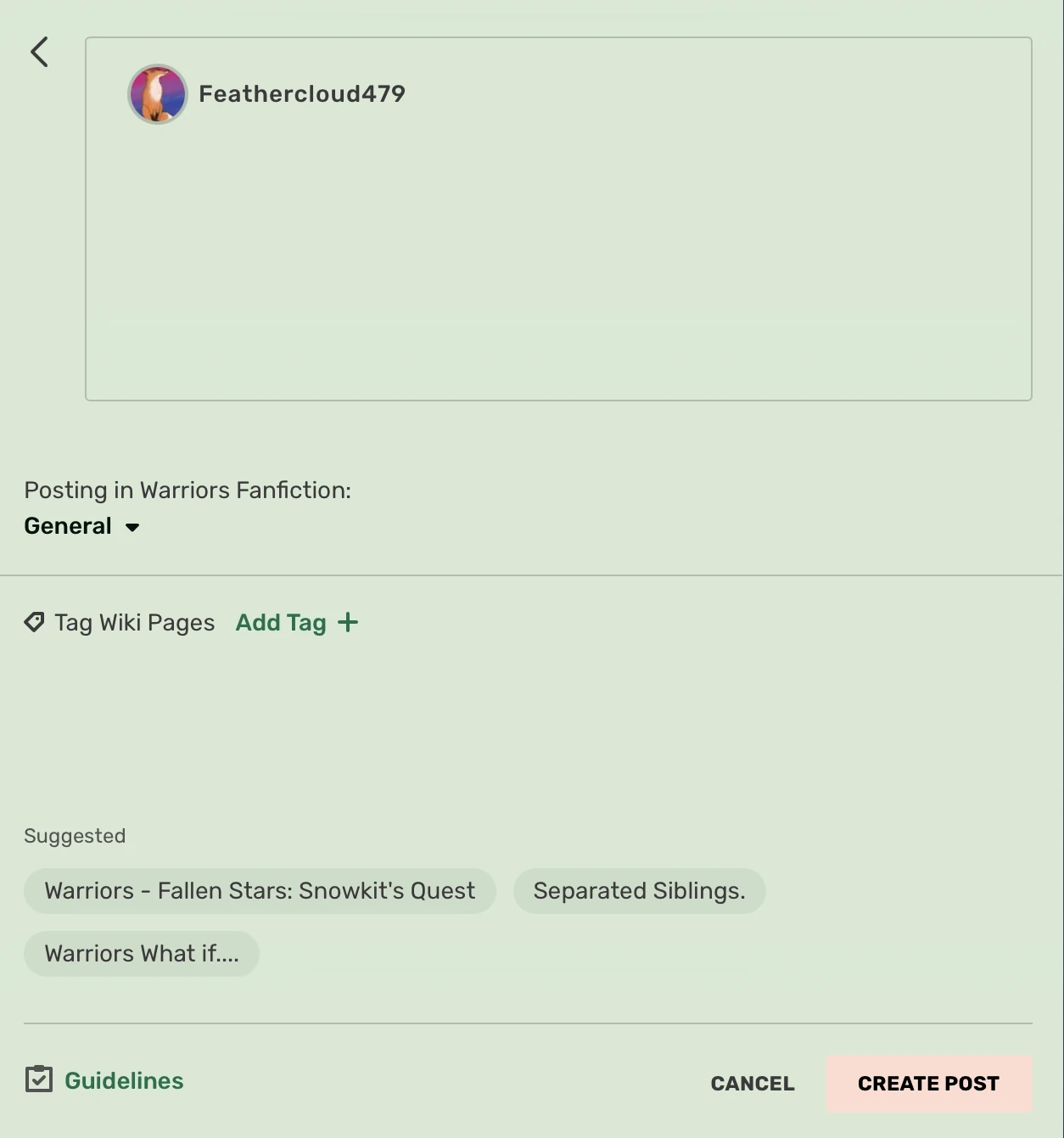Viewport: 1064px width, 1138px height.
Task: Open the General category selector
Action: (x=69, y=526)
